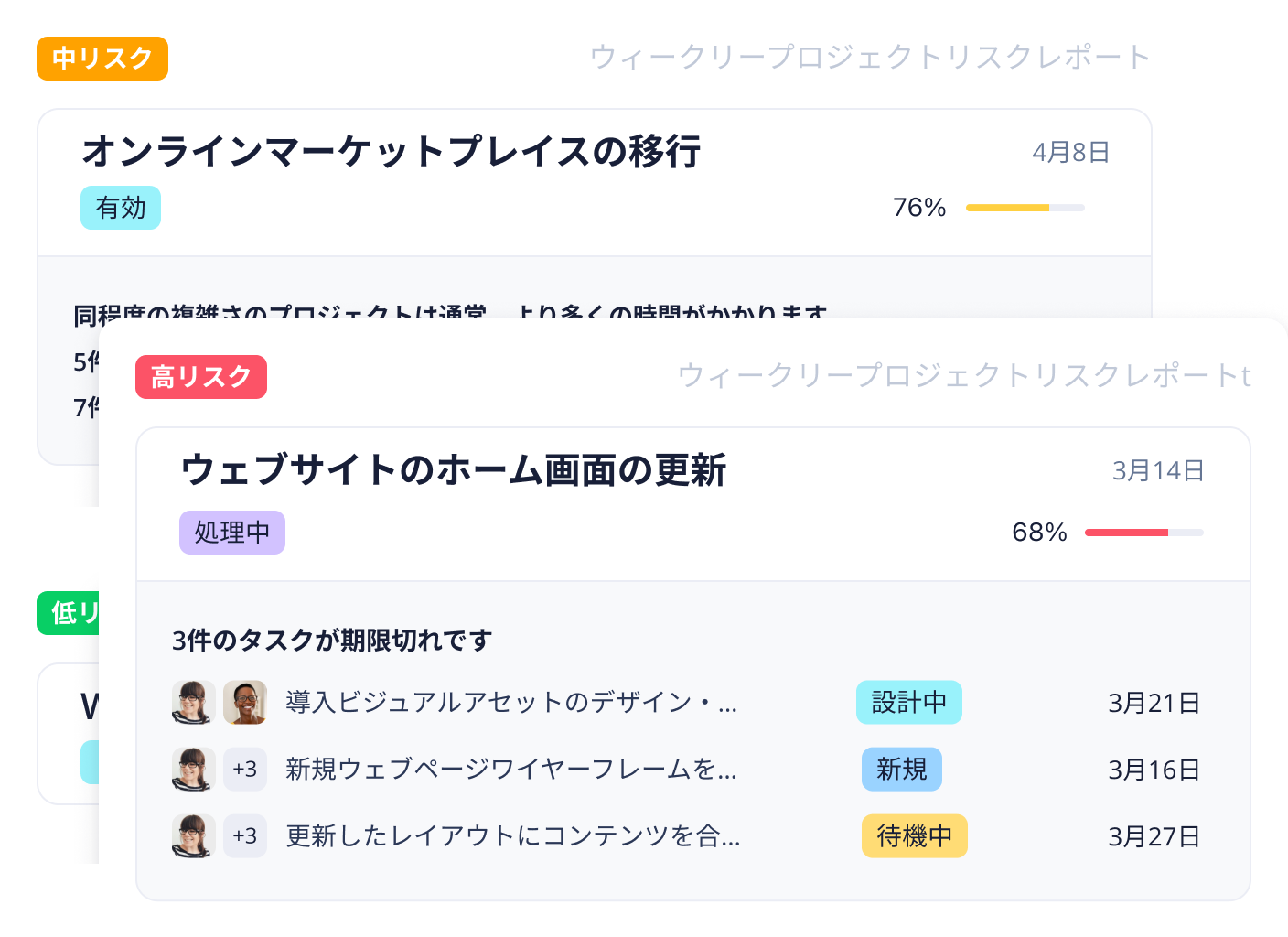The width and height of the screenshot is (1288, 937).
Task: Expand the +3 assignees on the 新規 task
Action: click(x=244, y=770)
